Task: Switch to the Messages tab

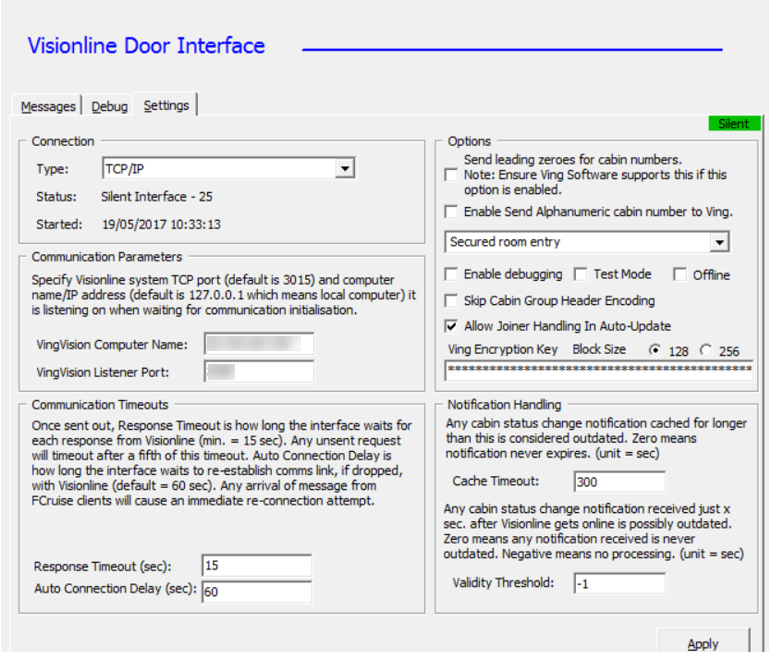Action: 48,106
